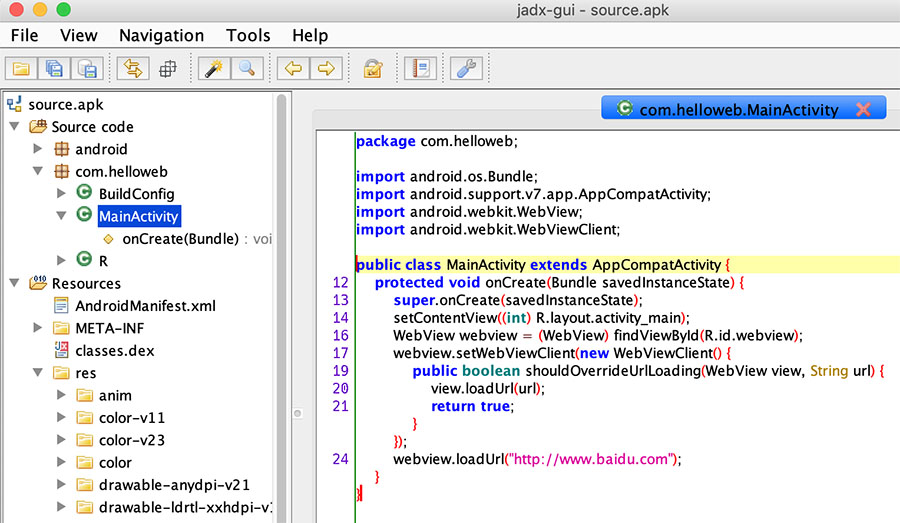
Task: Click the http://www.baidu.com string in code
Action: pos(592,459)
